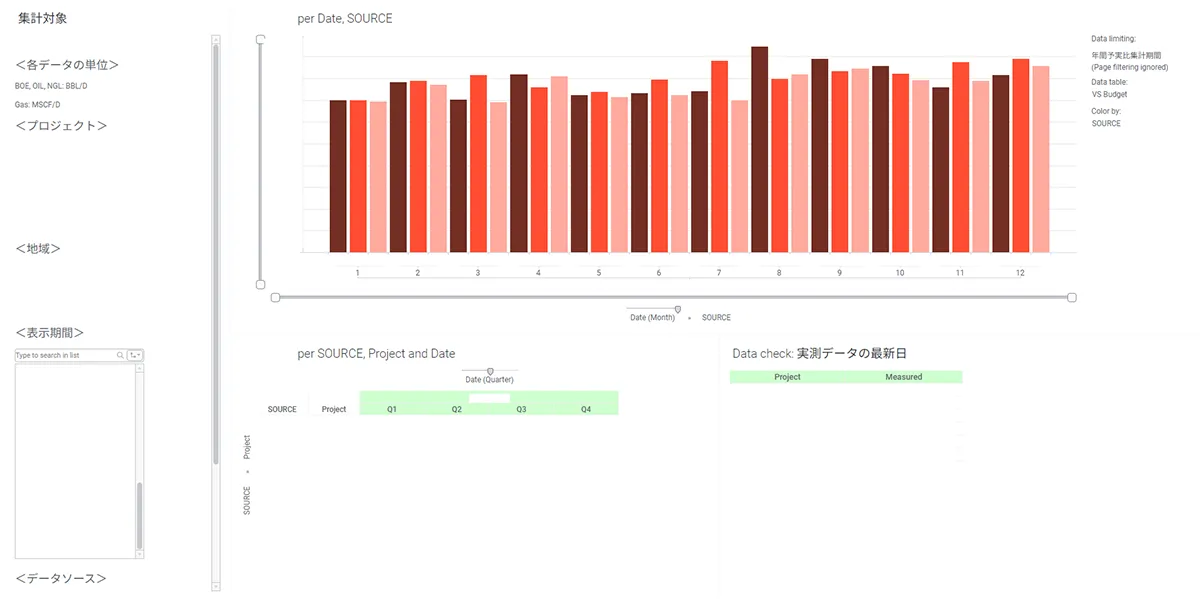This screenshot has height=599, width=1200.
Task: Click bottom handle of vertical zoom slider
Action: [260, 285]
